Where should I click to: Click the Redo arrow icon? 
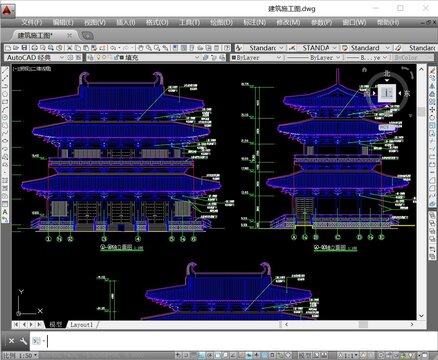[x=126, y=48]
